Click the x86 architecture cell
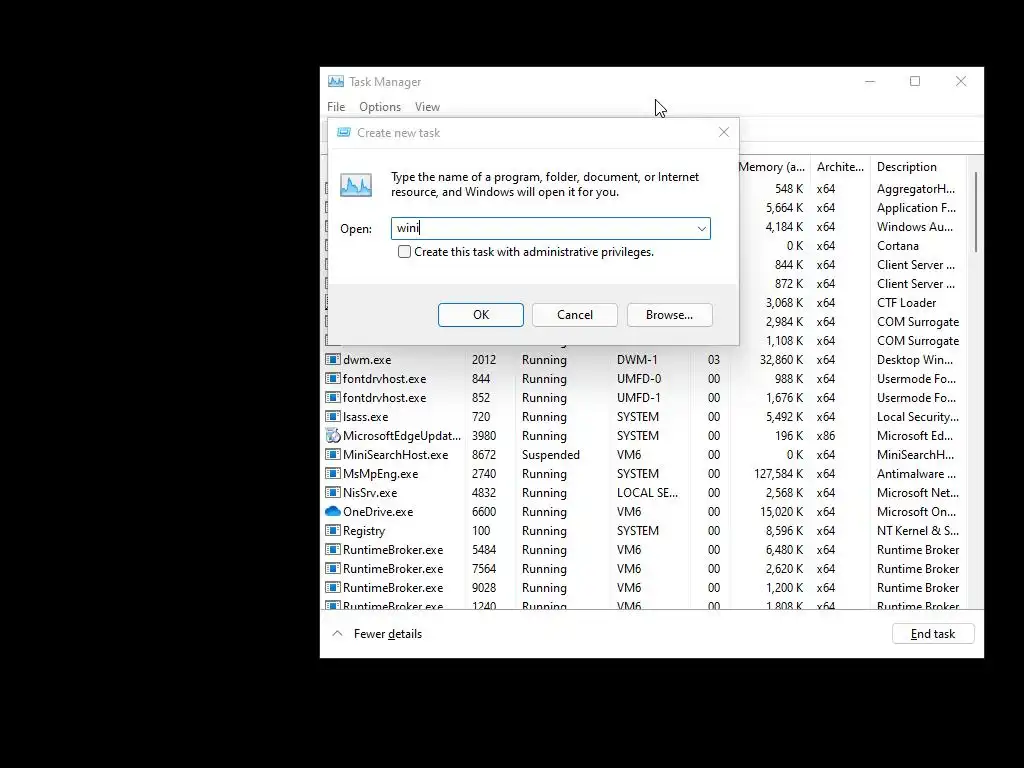The image size is (1024, 768). pyautogui.click(x=825, y=436)
